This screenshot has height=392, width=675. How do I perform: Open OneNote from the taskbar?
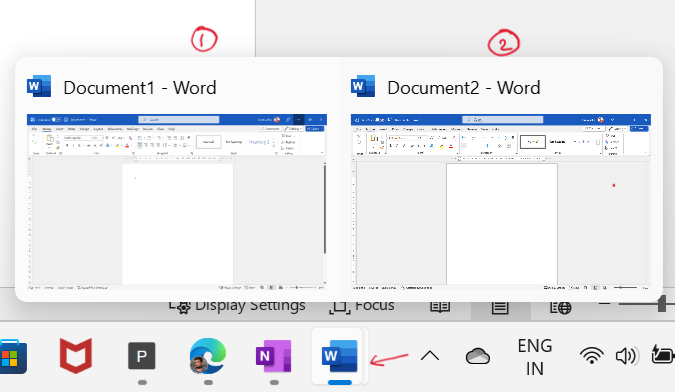[x=273, y=356]
